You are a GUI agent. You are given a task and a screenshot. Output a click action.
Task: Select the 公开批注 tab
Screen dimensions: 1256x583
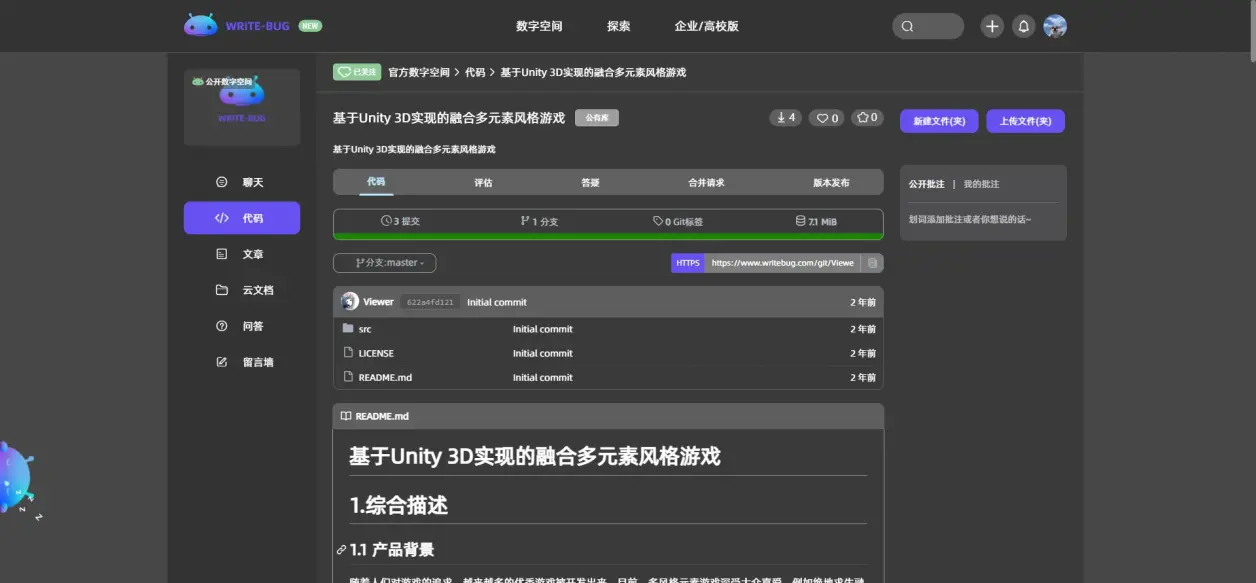click(926, 184)
